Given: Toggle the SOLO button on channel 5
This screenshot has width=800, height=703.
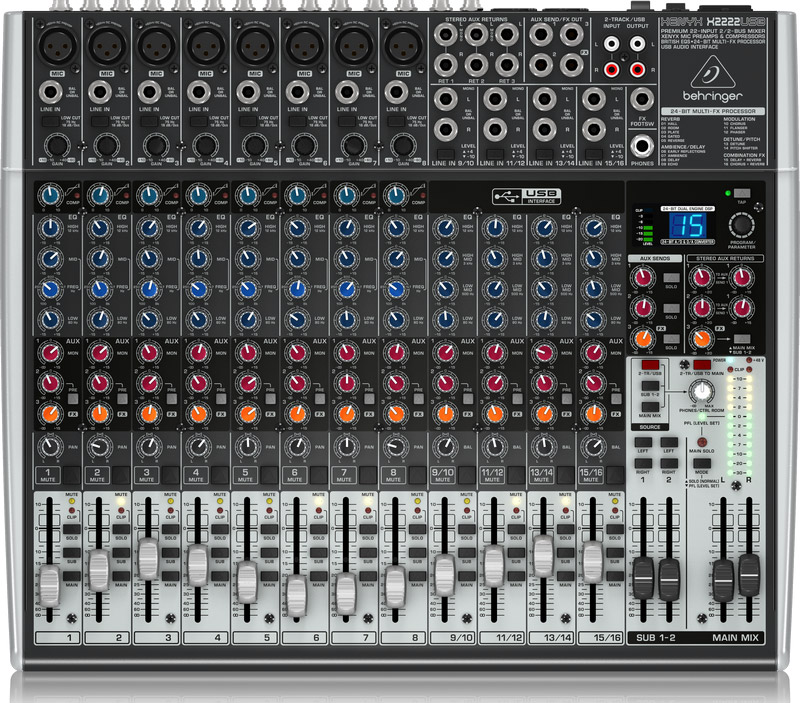Looking at the screenshot, I should [269, 529].
